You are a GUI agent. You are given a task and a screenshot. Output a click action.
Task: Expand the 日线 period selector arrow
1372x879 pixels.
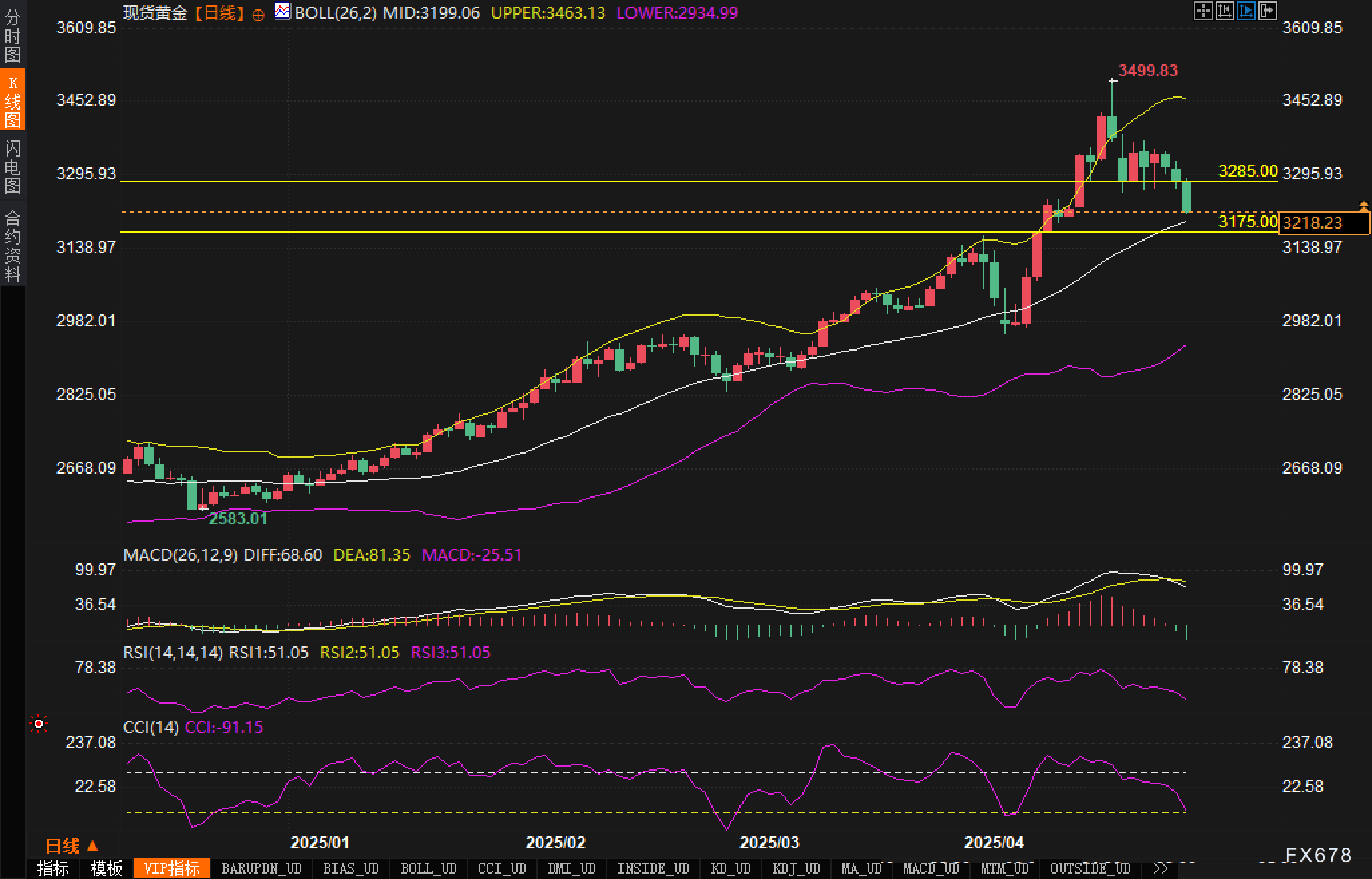pyautogui.click(x=92, y=846)
